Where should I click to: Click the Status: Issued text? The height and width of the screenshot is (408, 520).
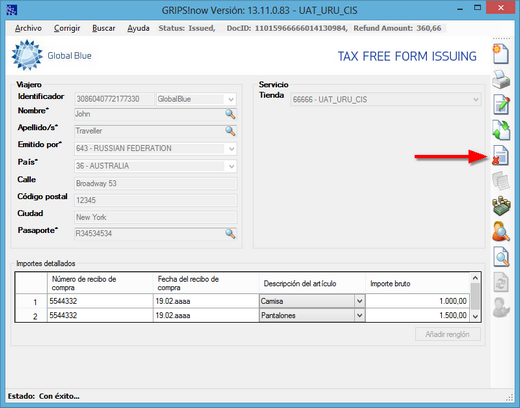click(187, 28)
